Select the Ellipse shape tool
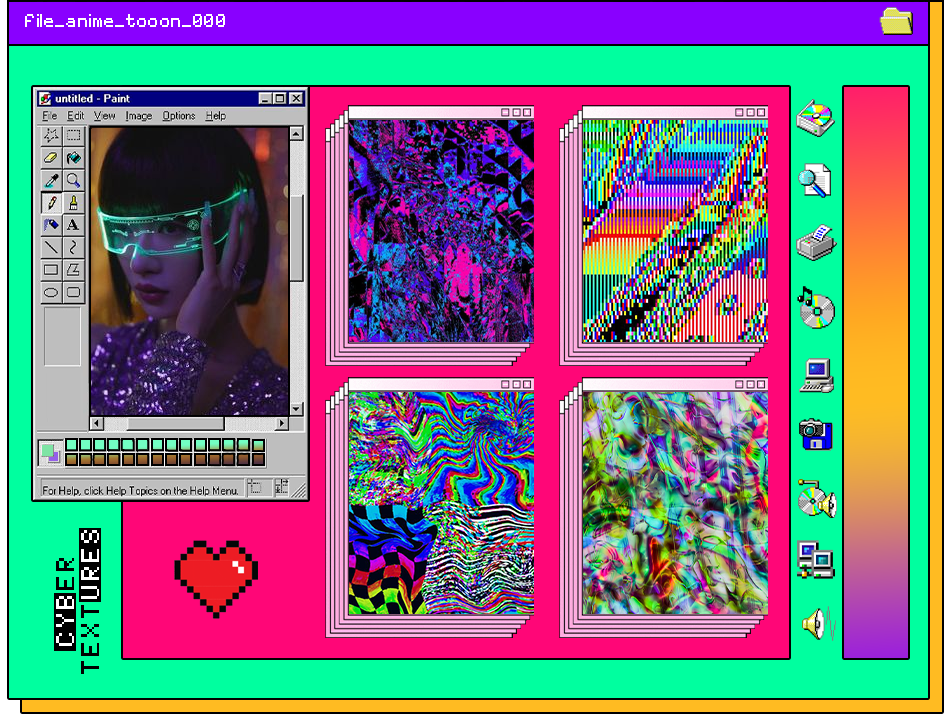950x723 pixels. [51, 292]
